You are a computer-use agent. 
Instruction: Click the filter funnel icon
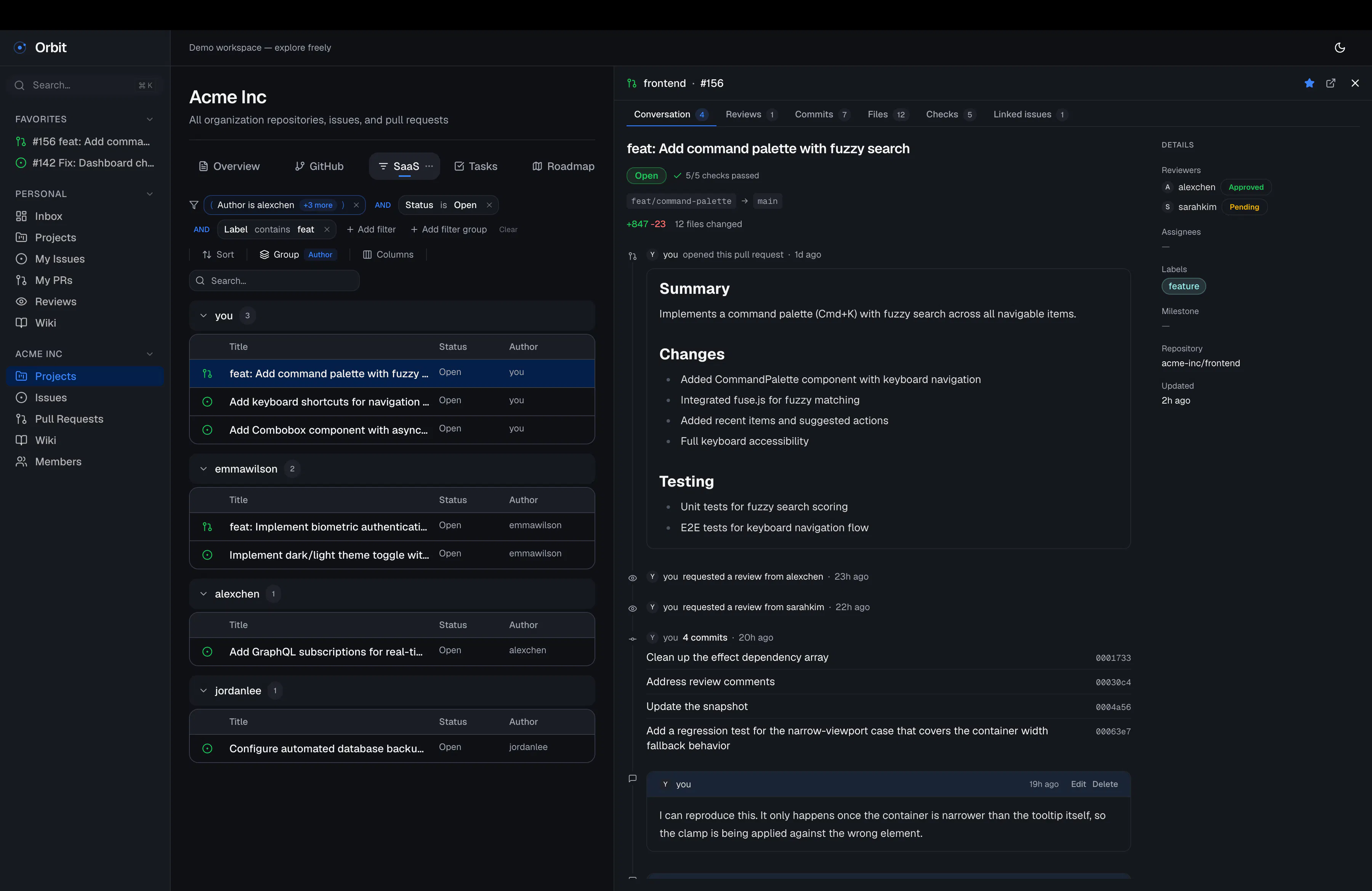pyautogui.click(x=194, y=205)
